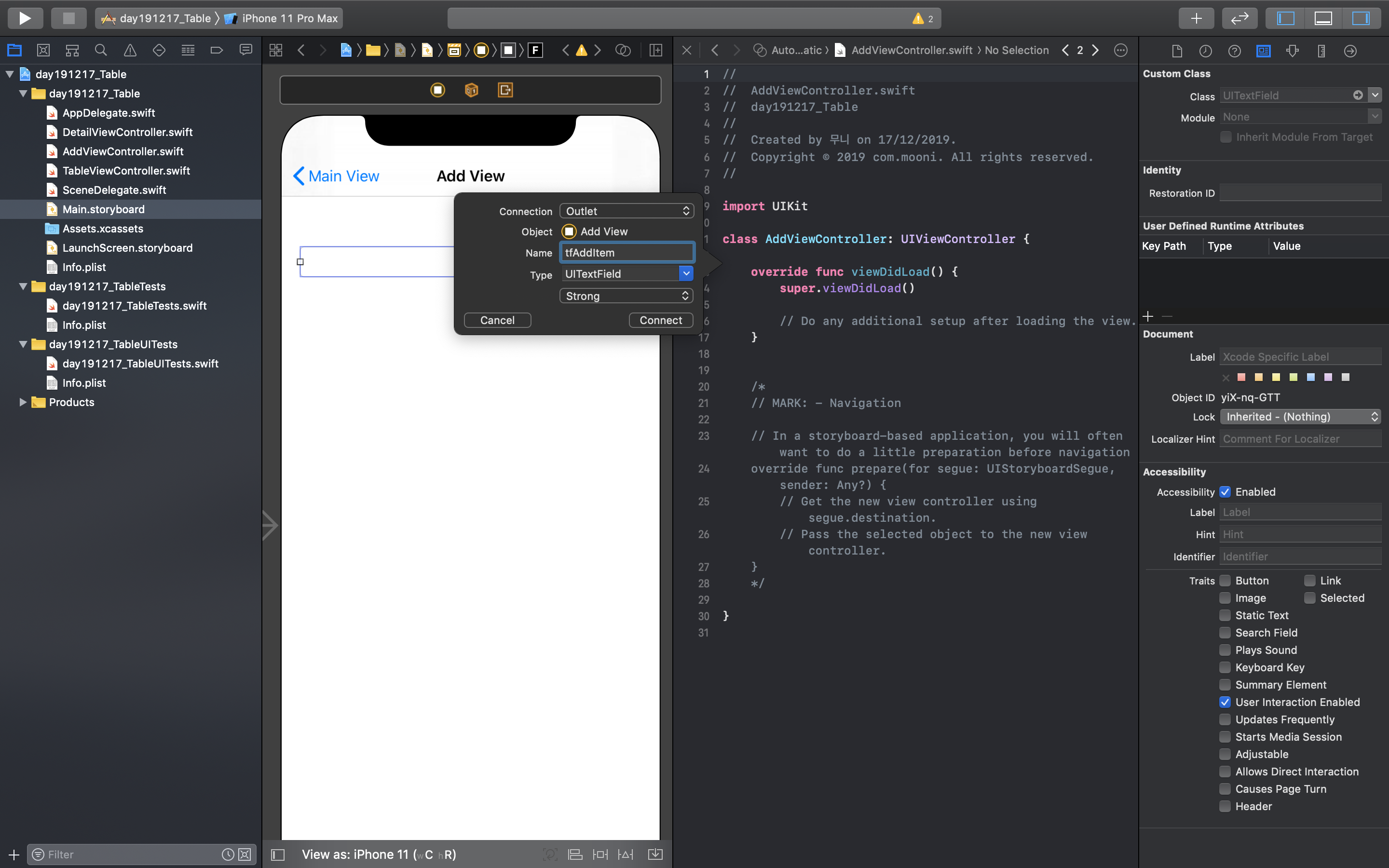Toggle the document outline button at canvas bottom
The width and height of the screenshot is (1389, 868).
point(278,854)
